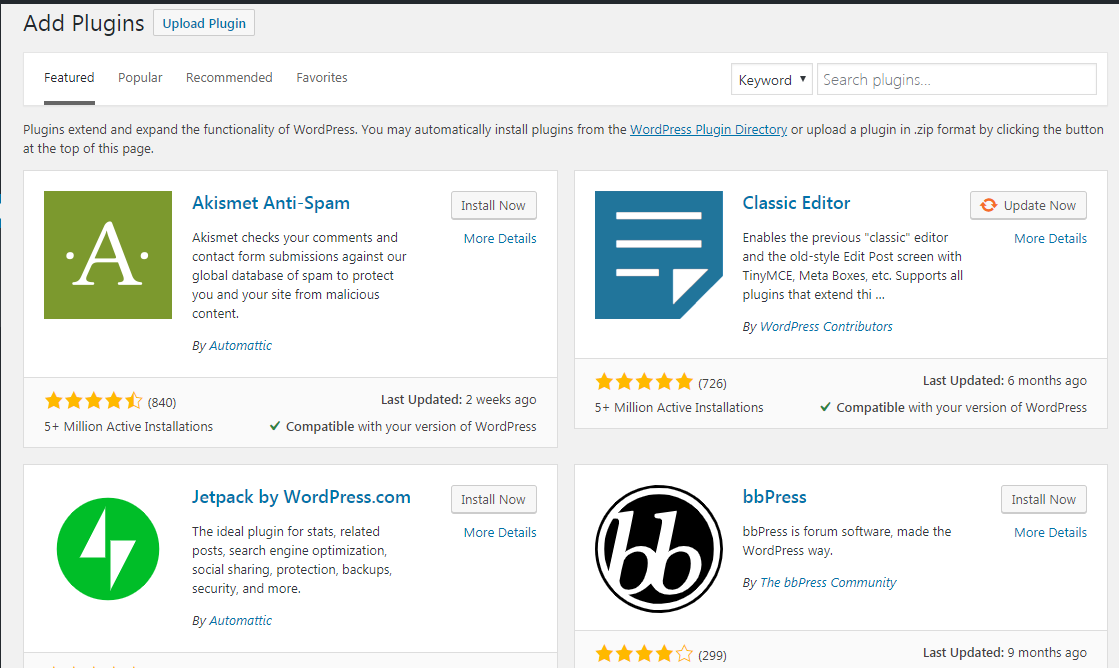Focus the Search plugins input field
Viewport: 1119px width, 668px height.
click(x=956, y=79)
